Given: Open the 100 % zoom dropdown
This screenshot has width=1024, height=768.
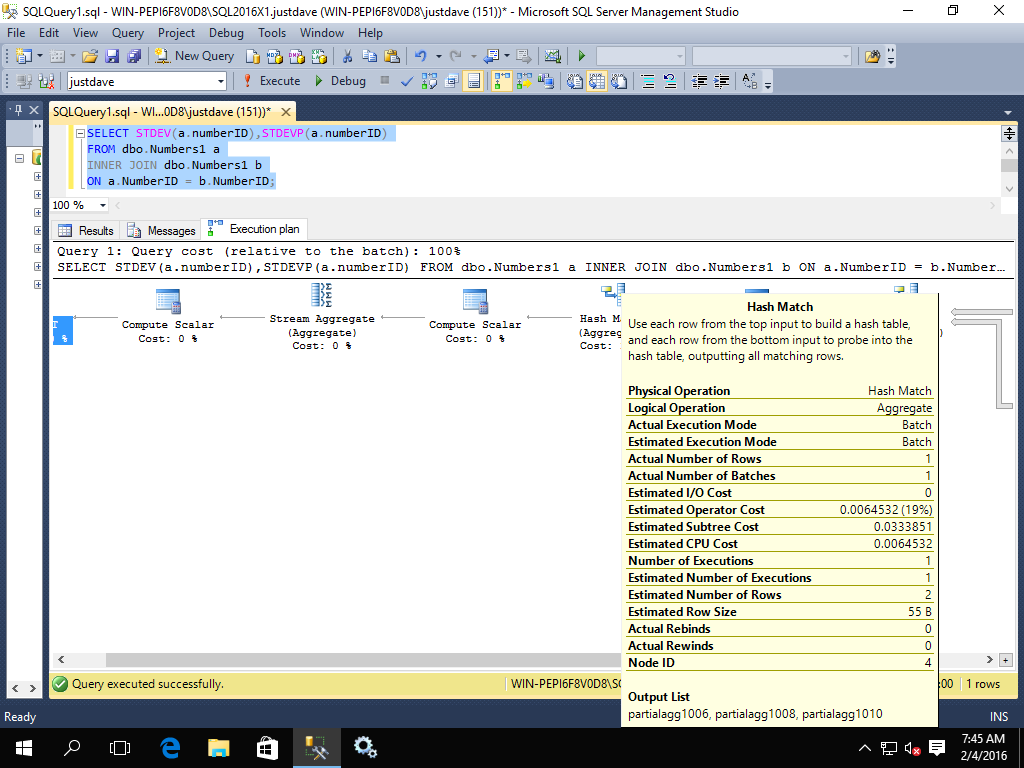Looking at the screenshot, I should click(102, 205).
